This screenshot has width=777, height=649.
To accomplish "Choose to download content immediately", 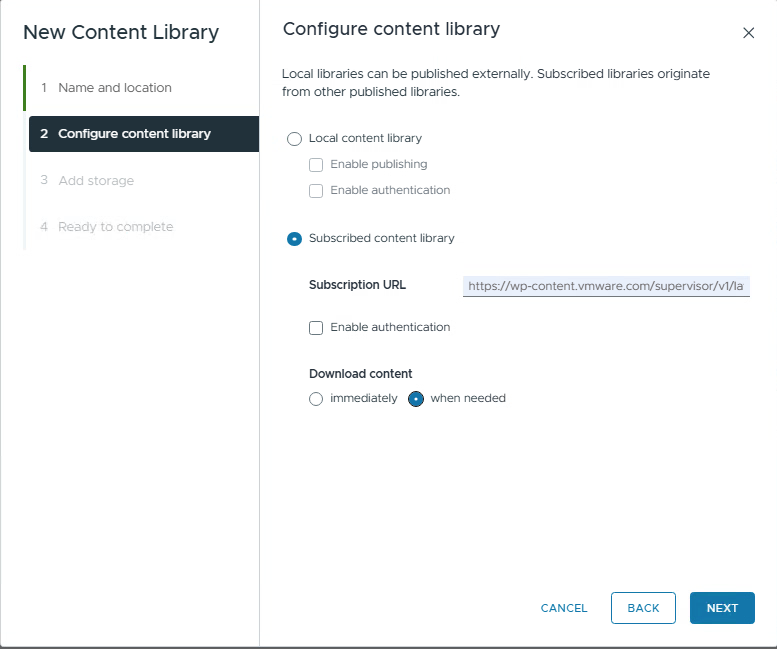I will pyautogui.click(x=316, y=399).
